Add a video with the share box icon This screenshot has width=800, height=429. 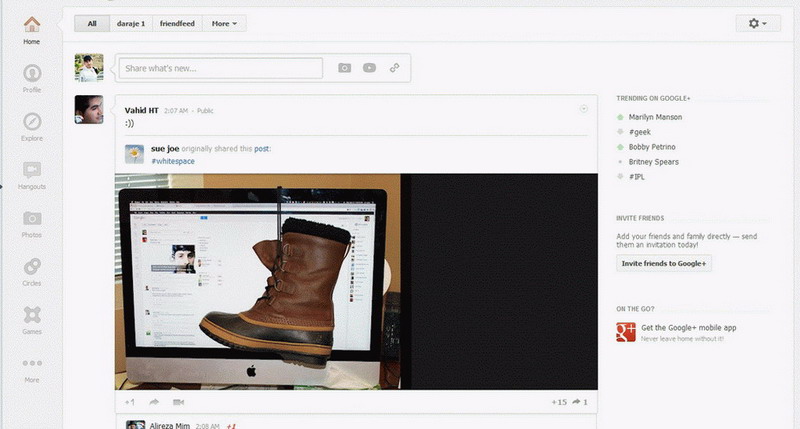(x=369, y=68)
